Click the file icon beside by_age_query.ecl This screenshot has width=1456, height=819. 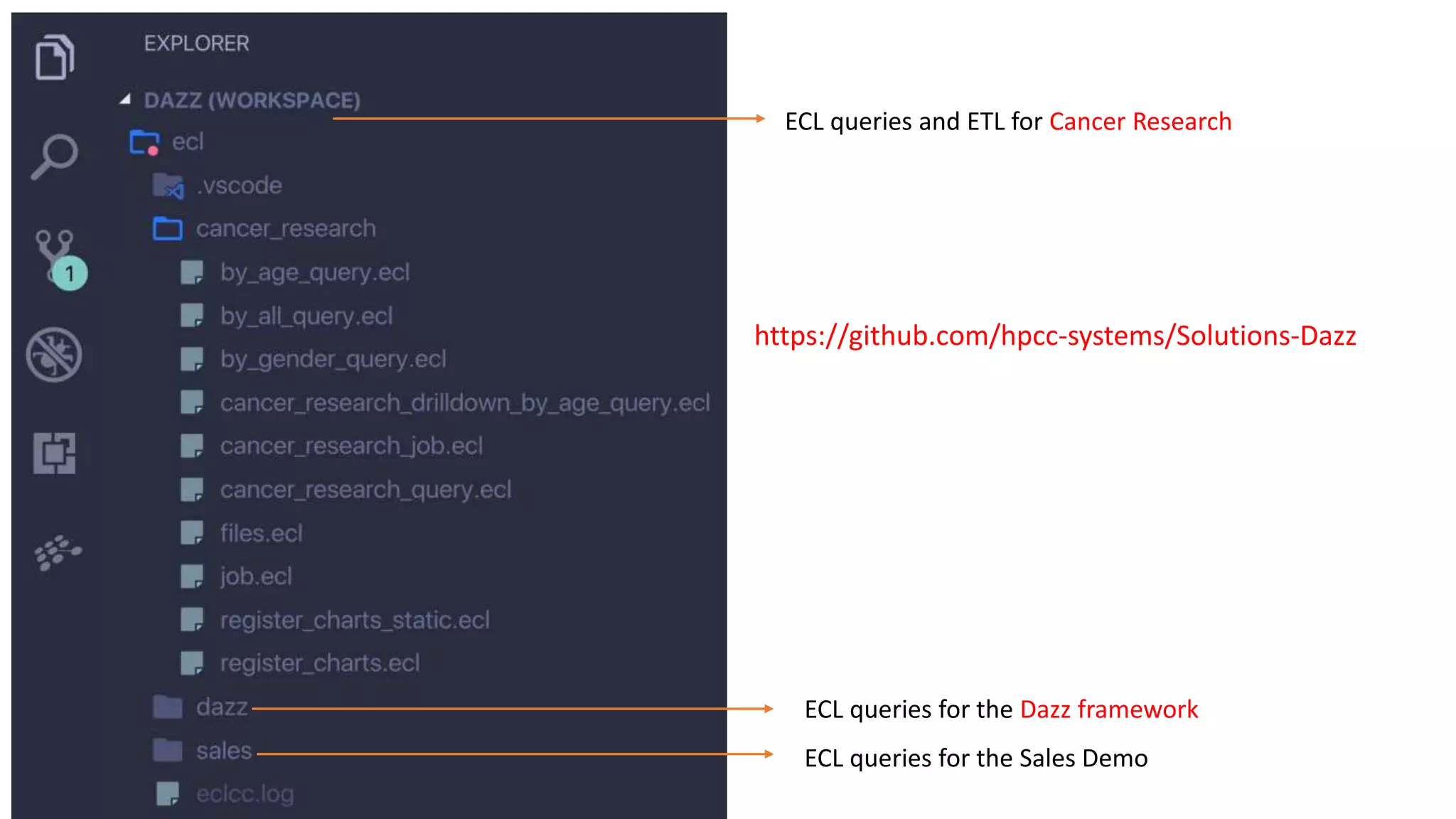tap(192, 272)
